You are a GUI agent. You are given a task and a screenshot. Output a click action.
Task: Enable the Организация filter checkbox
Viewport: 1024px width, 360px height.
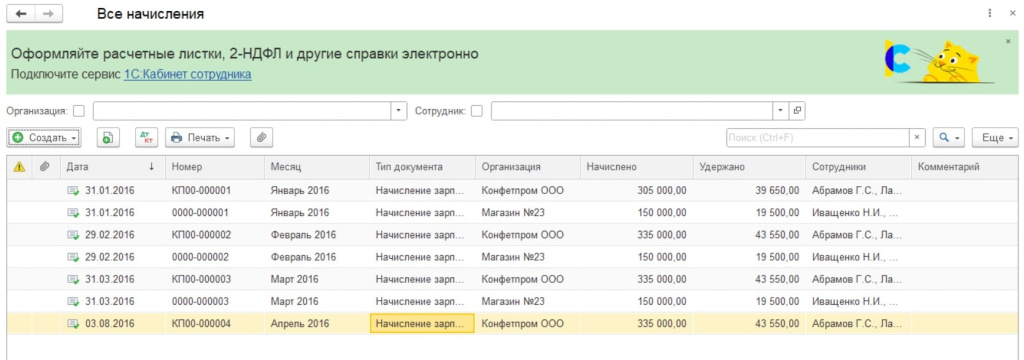[x=78, y=111]
